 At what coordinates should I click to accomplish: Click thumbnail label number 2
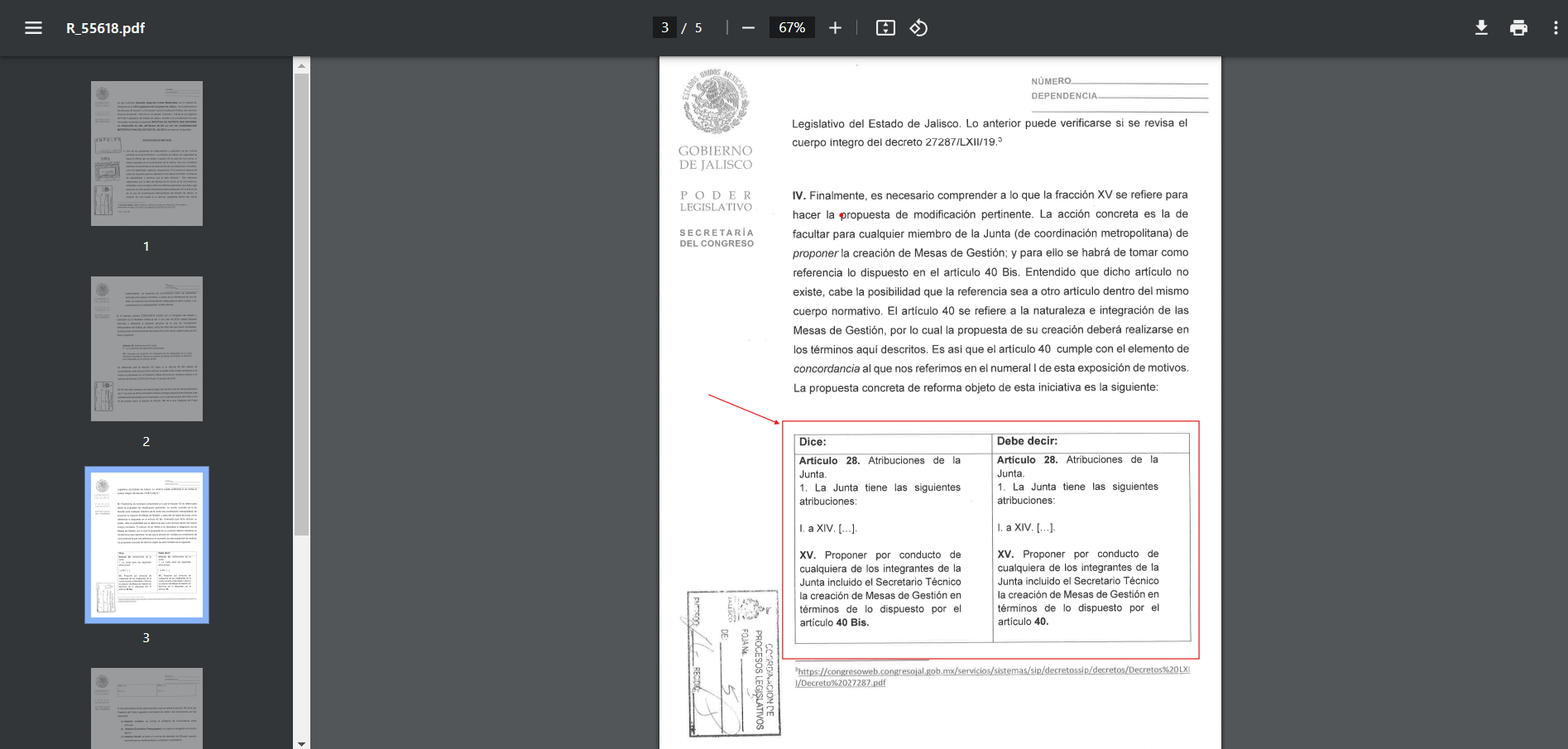click(x=146, y=441)
